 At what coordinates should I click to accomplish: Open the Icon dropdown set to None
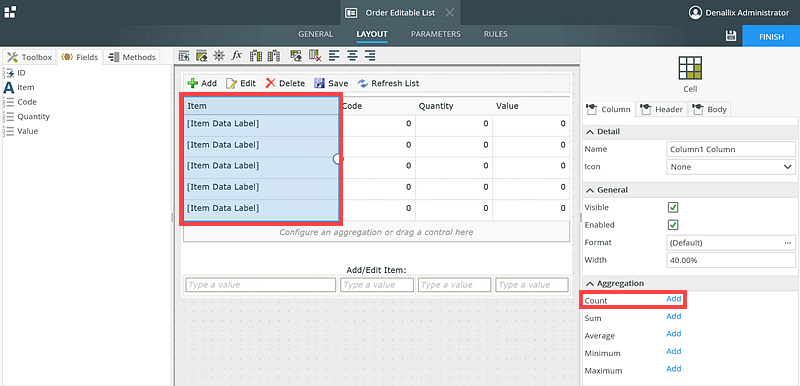click(731, 167)
